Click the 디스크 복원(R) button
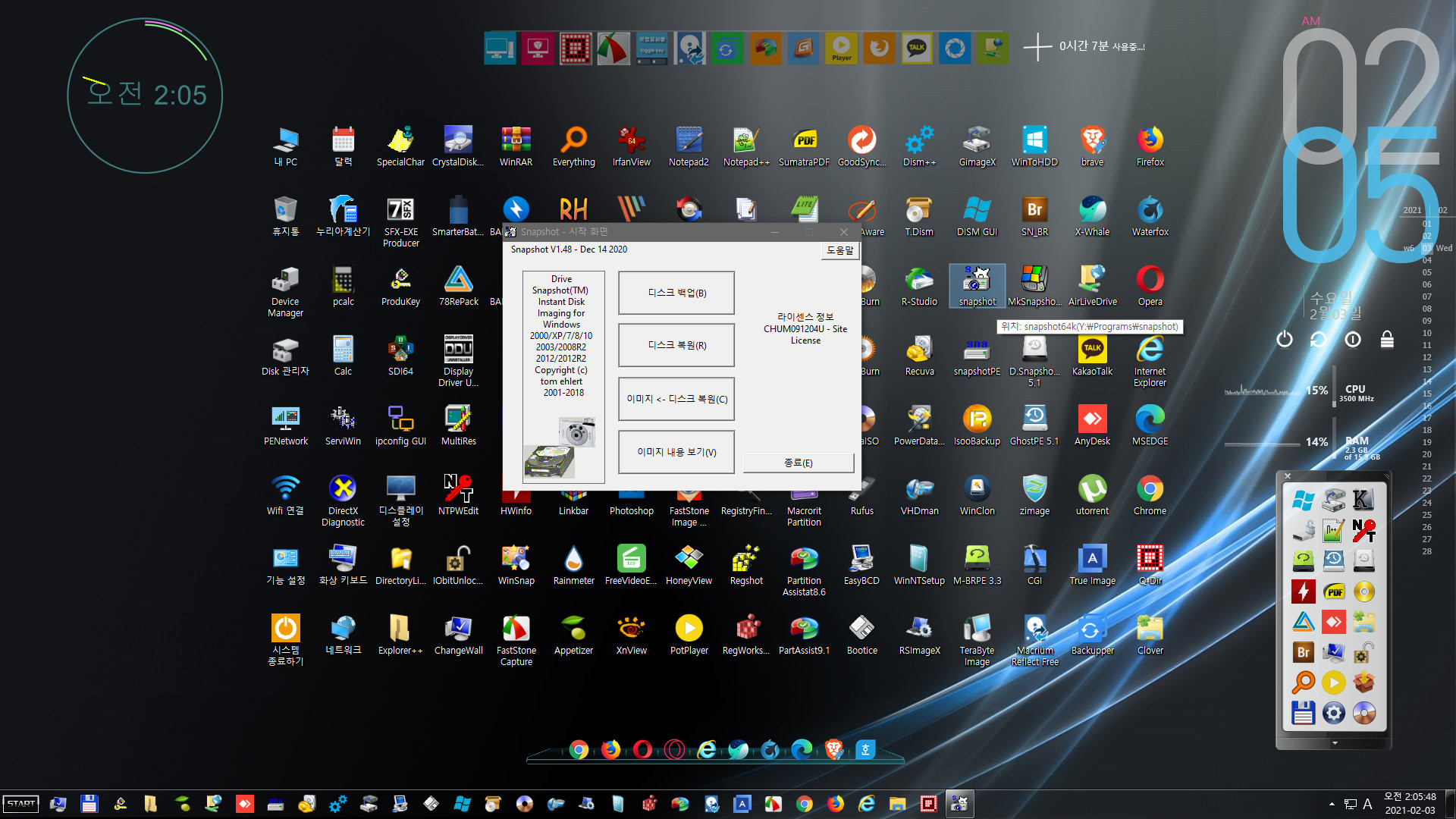Image resolution: width=1456 pixels, height=819 pixels. pos(676,345)
